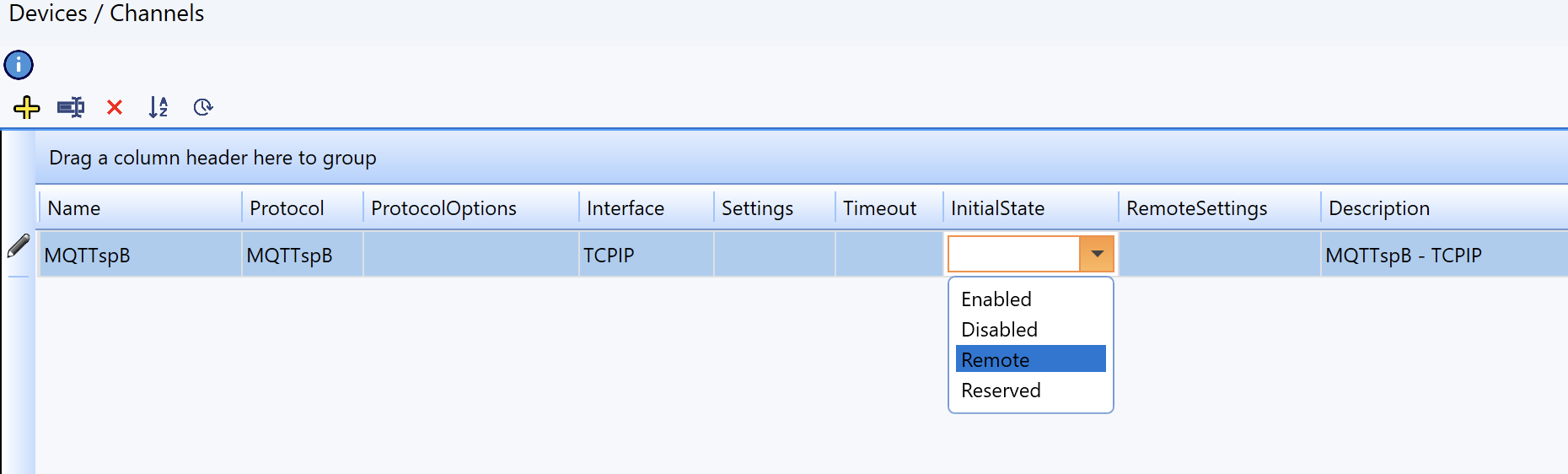This screenshot has height=474, width=1568.
Task: Click the blue info icon
Action: (19, 65)
